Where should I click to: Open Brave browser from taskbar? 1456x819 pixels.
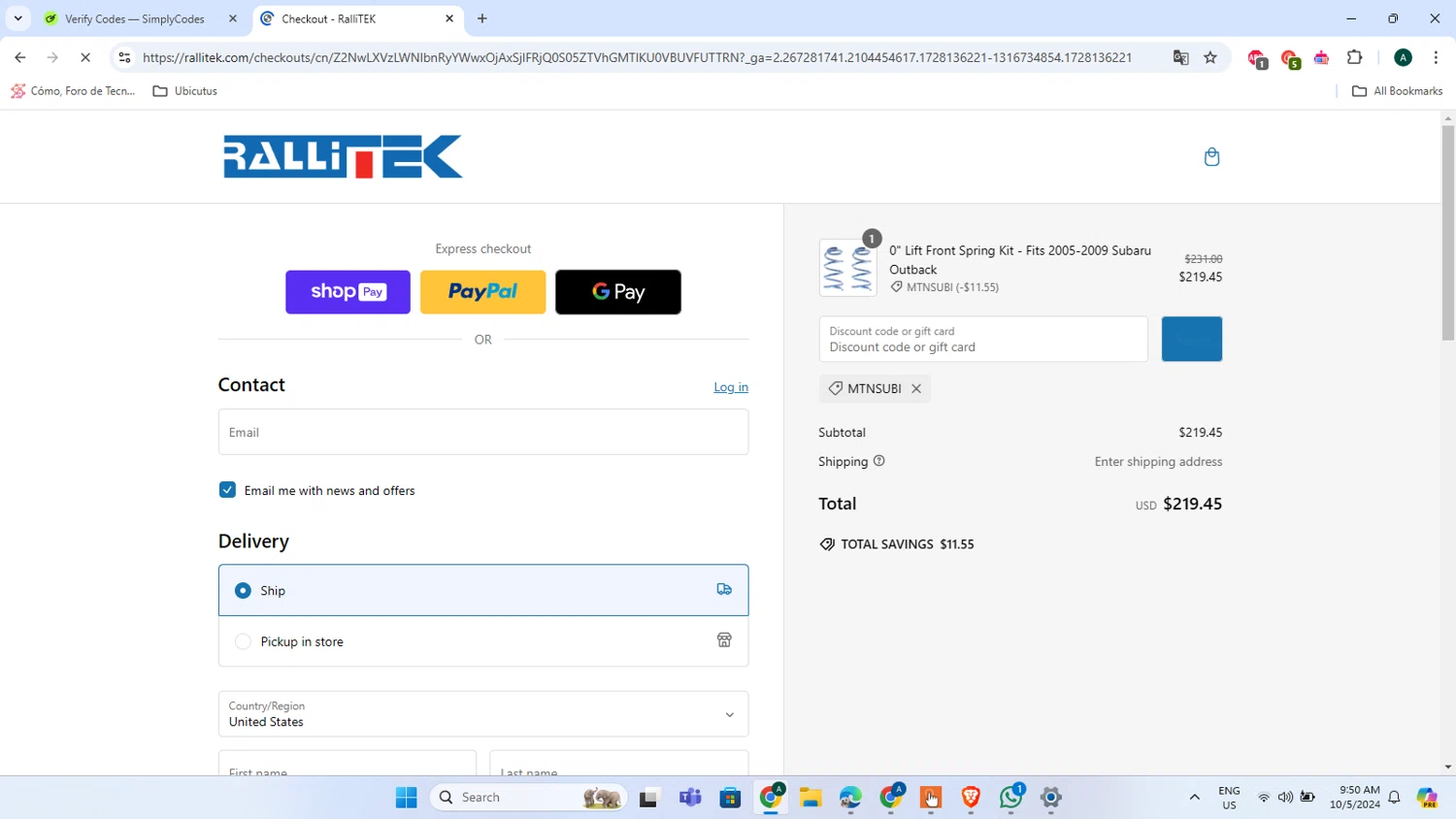(x=971, y=798)
